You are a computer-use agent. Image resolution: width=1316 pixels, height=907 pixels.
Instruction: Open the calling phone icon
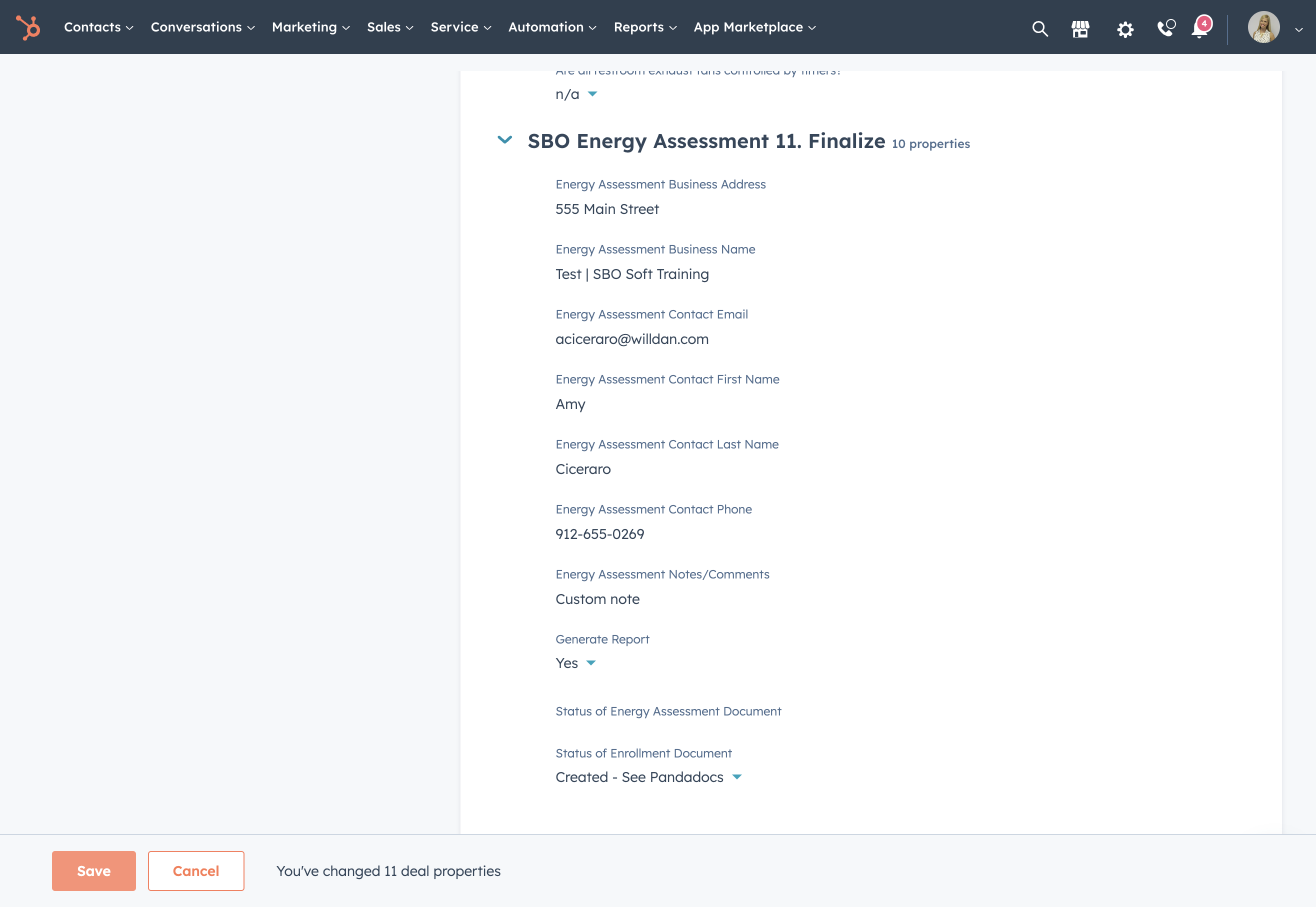(x=1165, y=28)
